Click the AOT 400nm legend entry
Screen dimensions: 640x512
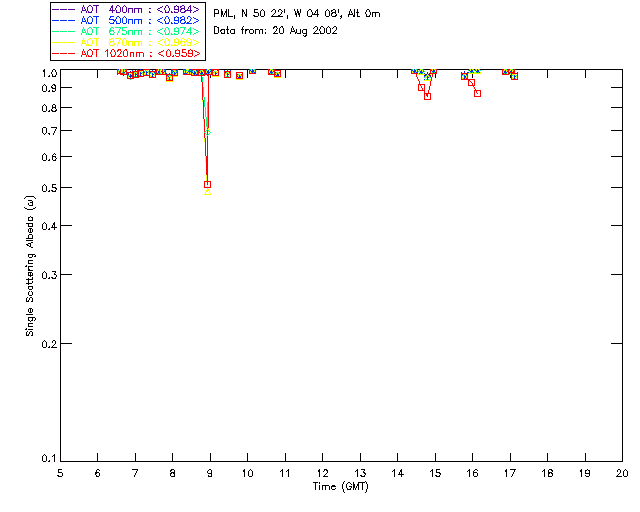126,9
